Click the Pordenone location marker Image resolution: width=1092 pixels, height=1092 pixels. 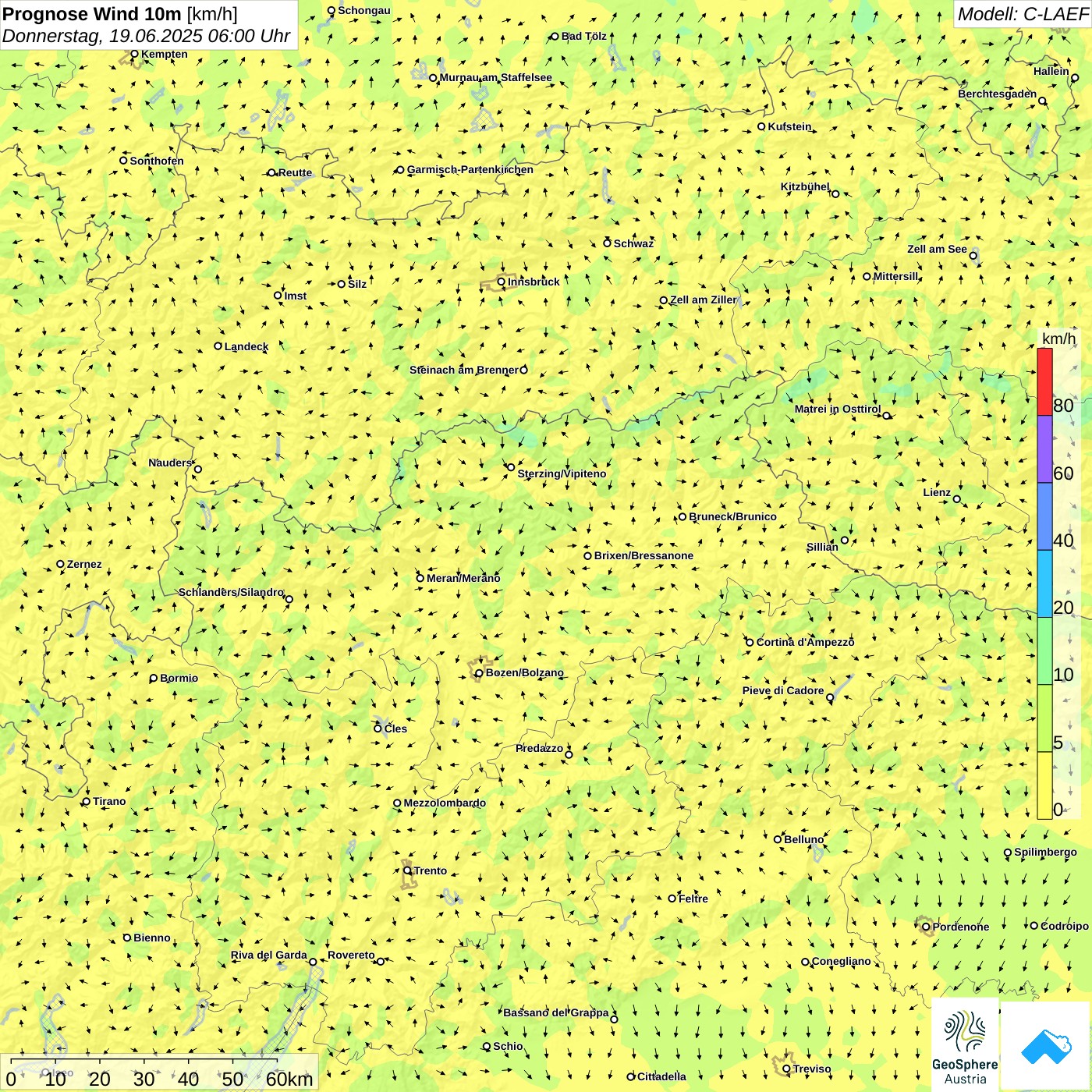pos(926,927)
